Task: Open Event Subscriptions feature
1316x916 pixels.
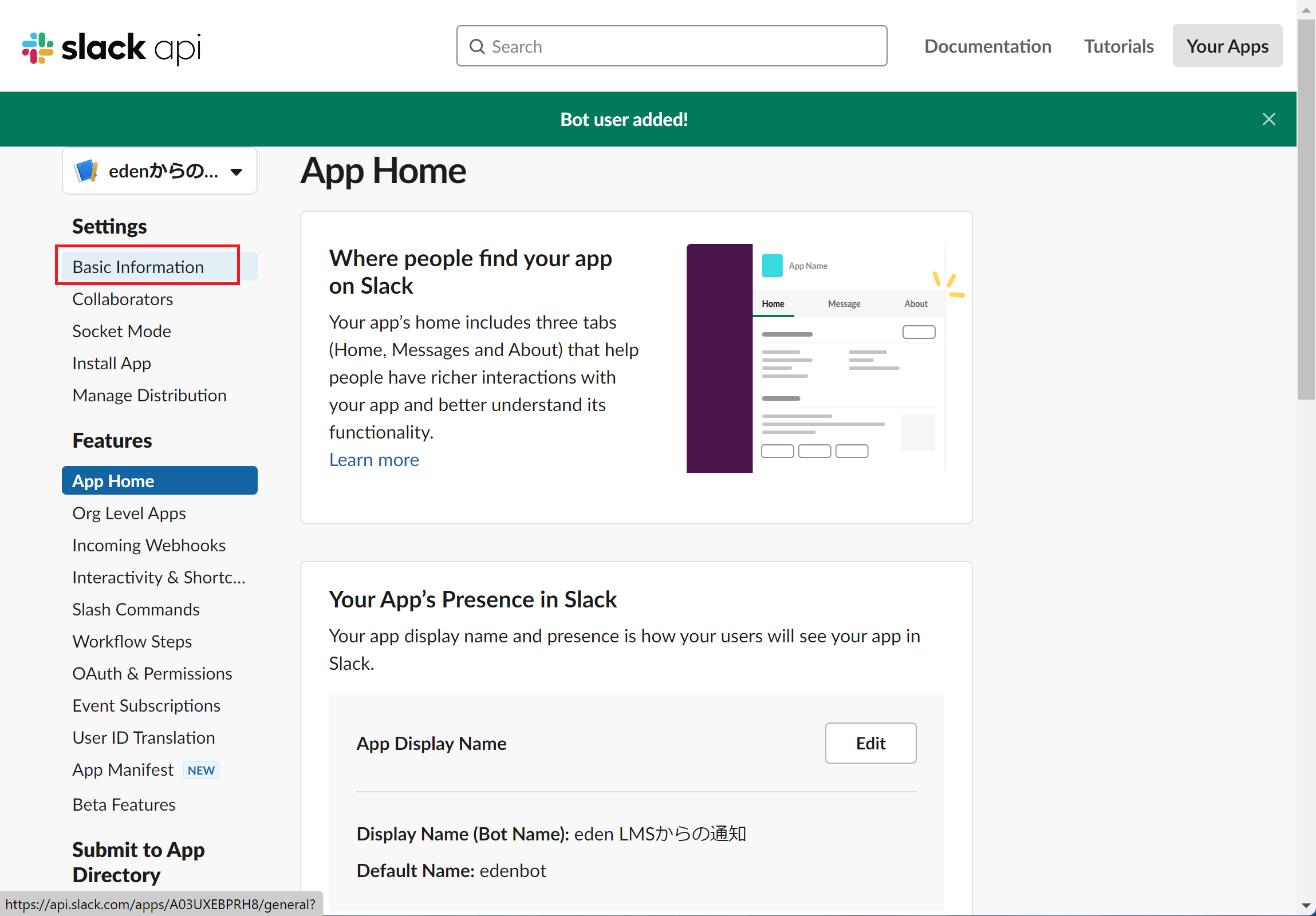Action: pyautogui.click(x=146, y=706)
